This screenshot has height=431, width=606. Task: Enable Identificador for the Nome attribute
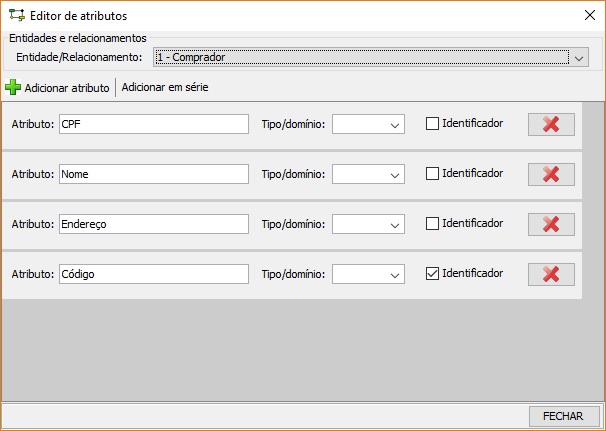432,174
